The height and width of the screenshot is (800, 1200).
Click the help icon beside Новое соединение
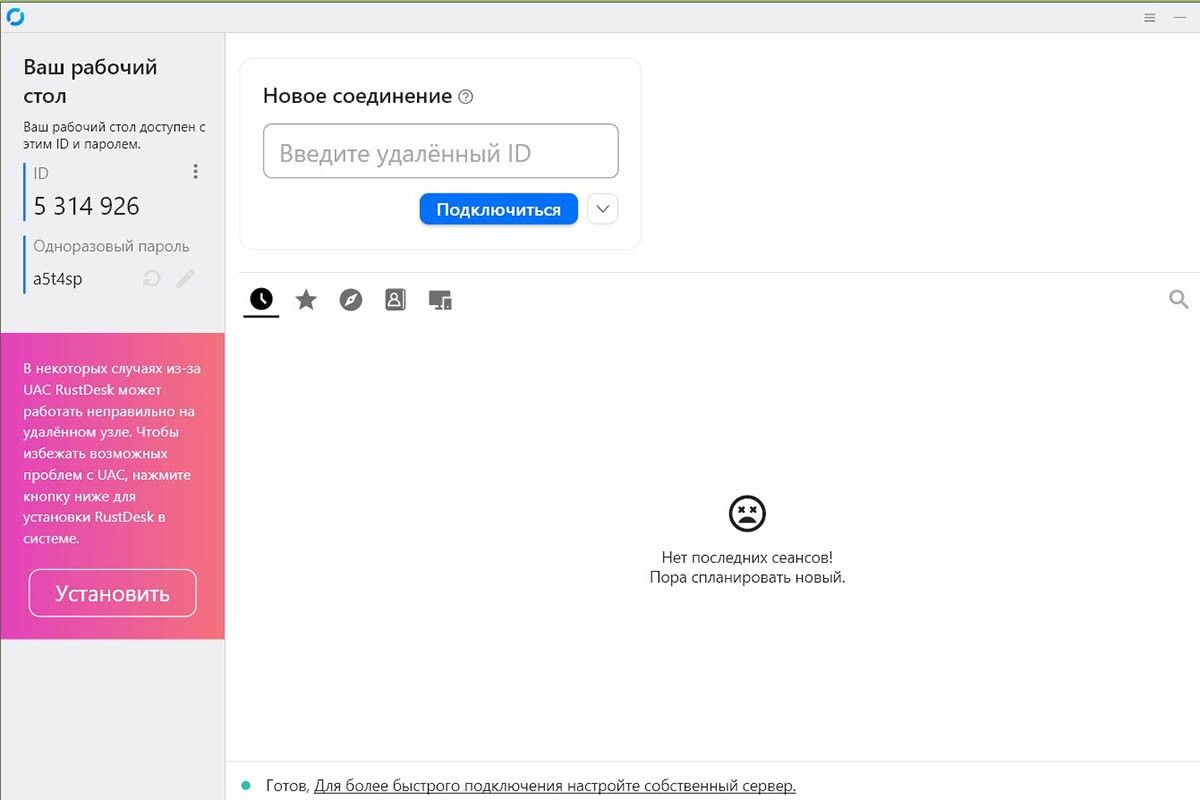(465, 97)
